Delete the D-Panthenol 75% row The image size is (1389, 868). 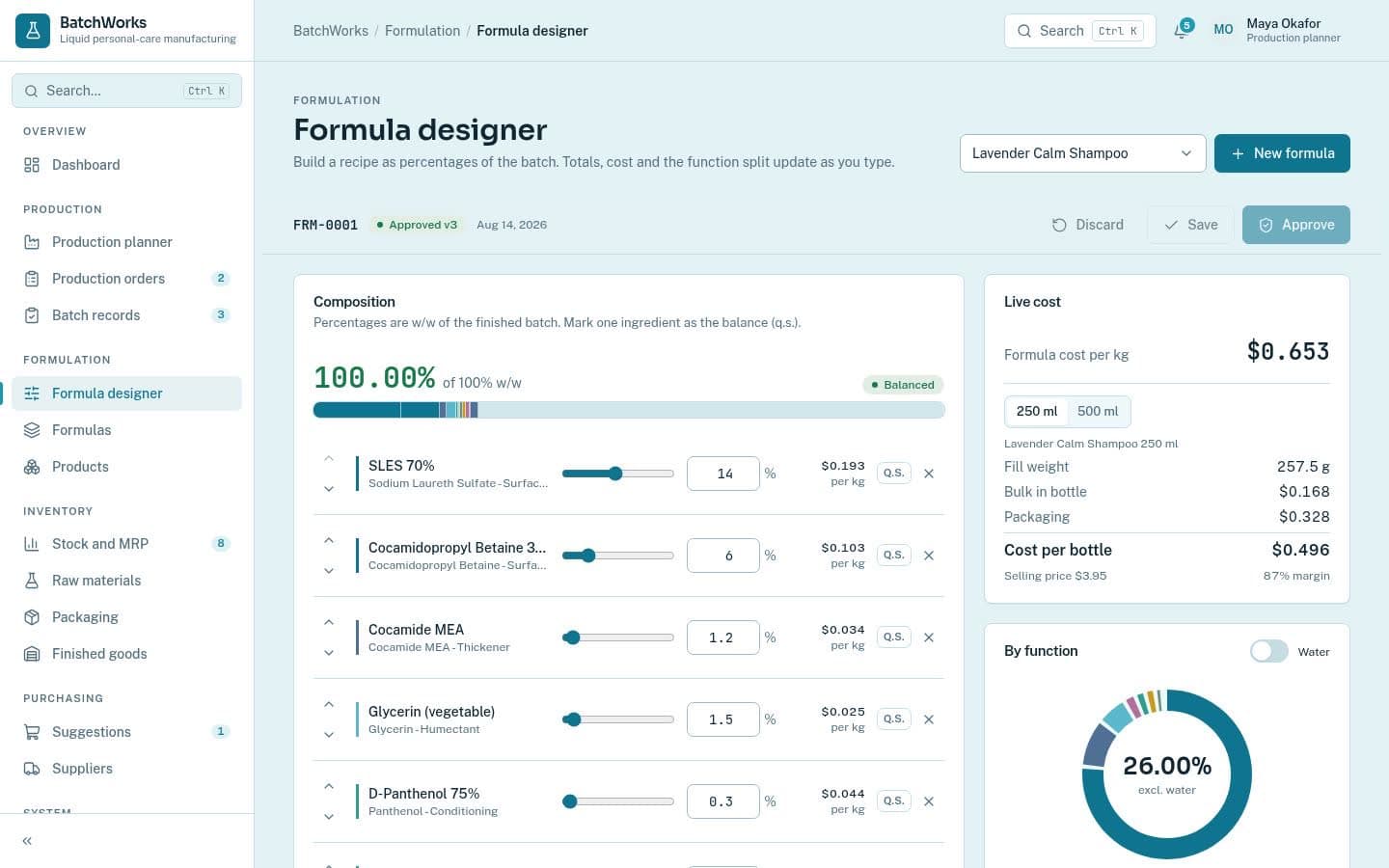(x=929, y=801)
